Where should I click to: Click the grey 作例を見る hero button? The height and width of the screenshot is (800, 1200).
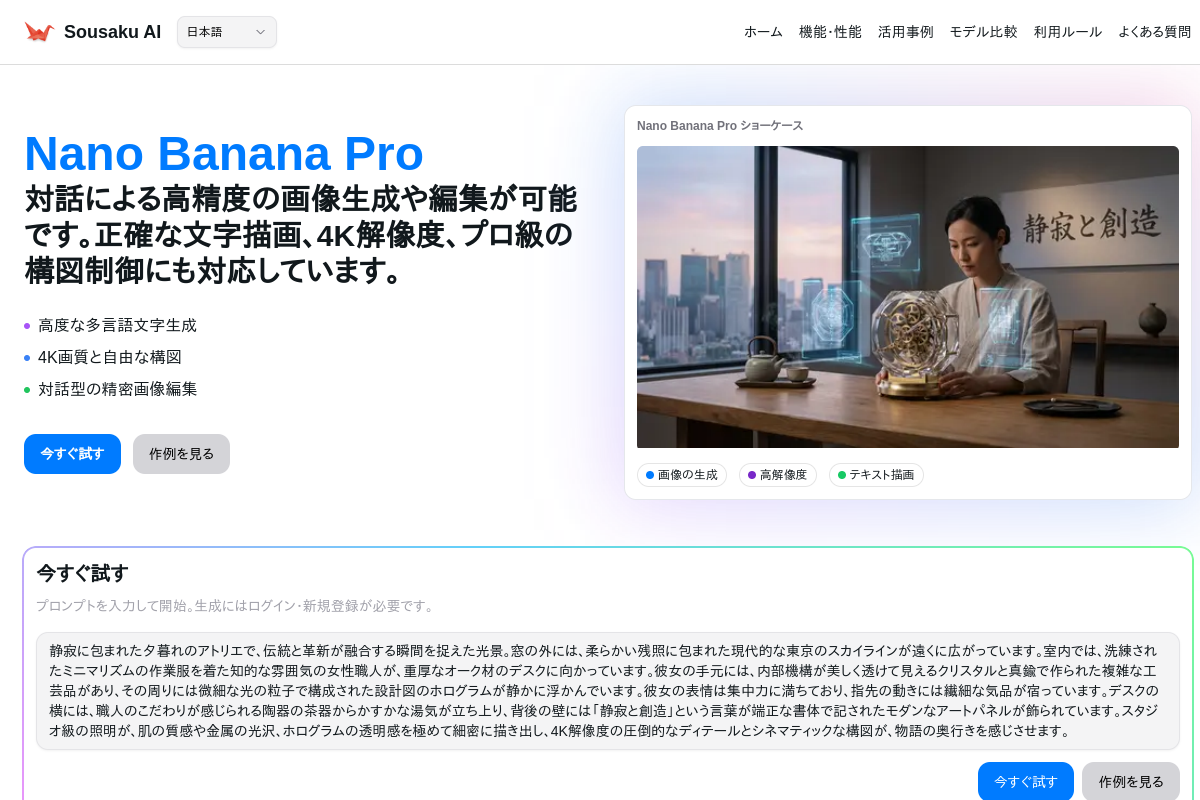pos(181,454)
